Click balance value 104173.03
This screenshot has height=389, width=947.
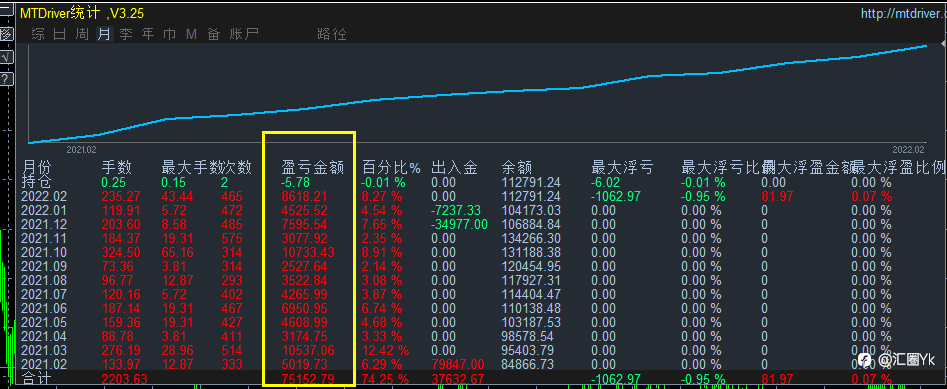(531, 210)
